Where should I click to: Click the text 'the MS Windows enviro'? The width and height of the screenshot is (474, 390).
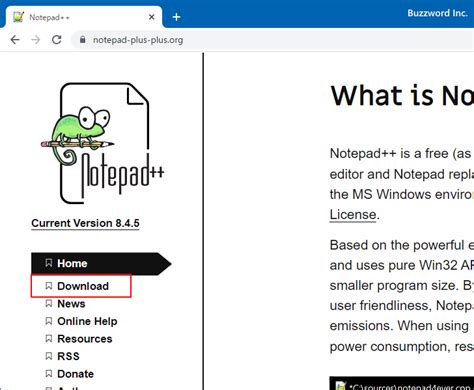tap(402, 194)
